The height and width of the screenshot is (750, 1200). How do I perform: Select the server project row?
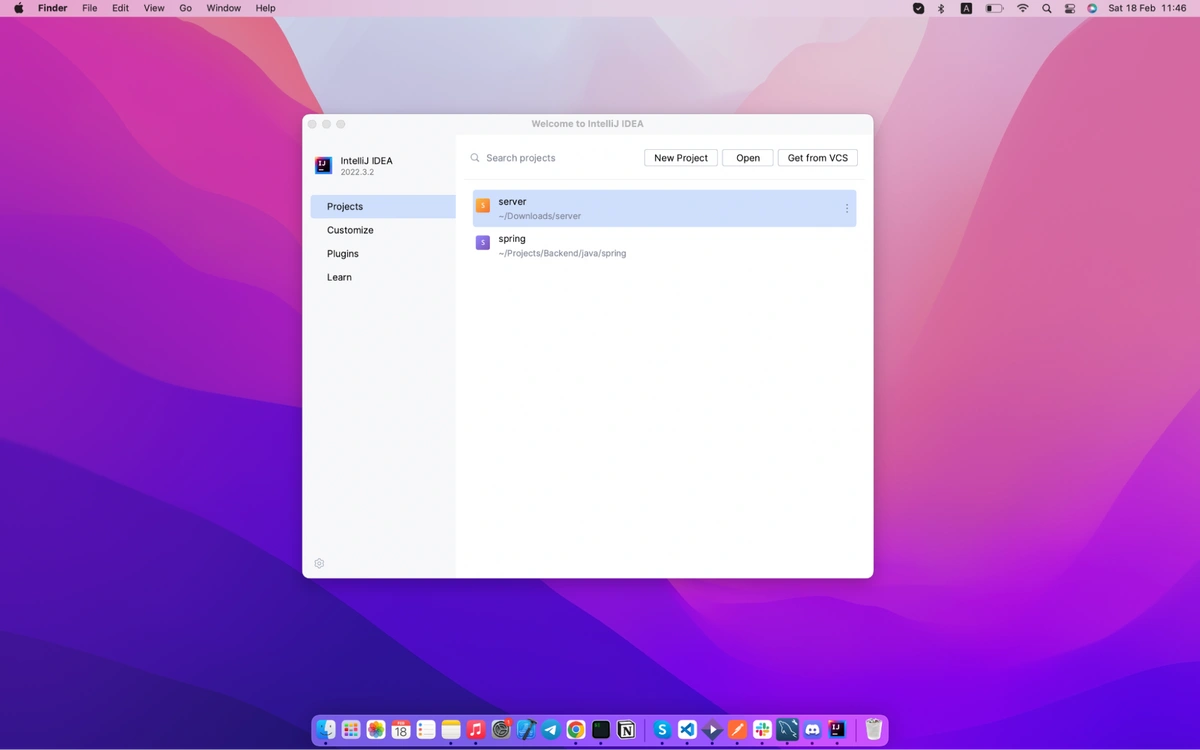tap(664, 208)
